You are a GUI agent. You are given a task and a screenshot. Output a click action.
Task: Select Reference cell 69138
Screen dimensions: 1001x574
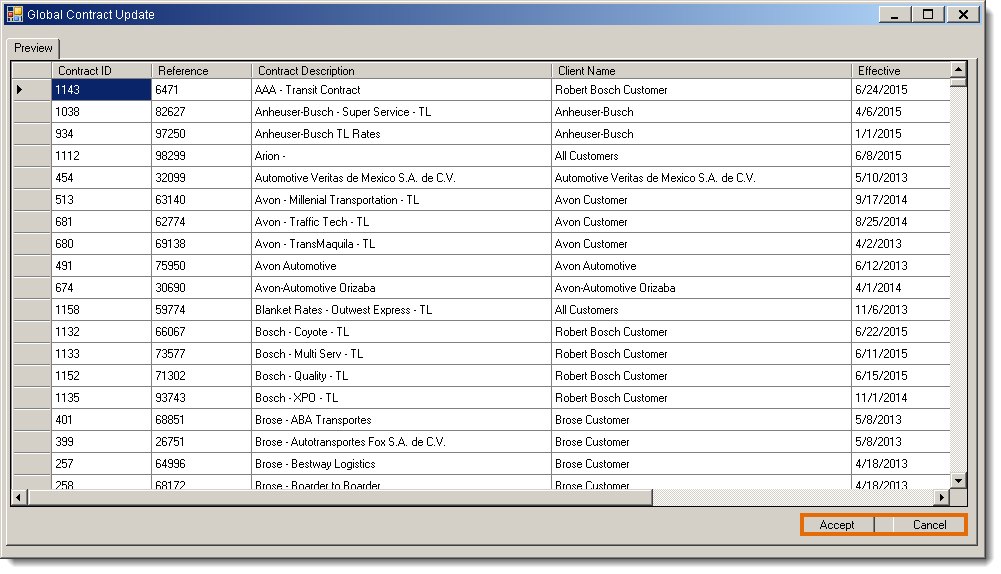pyautogui.click(x=202, y=244)
